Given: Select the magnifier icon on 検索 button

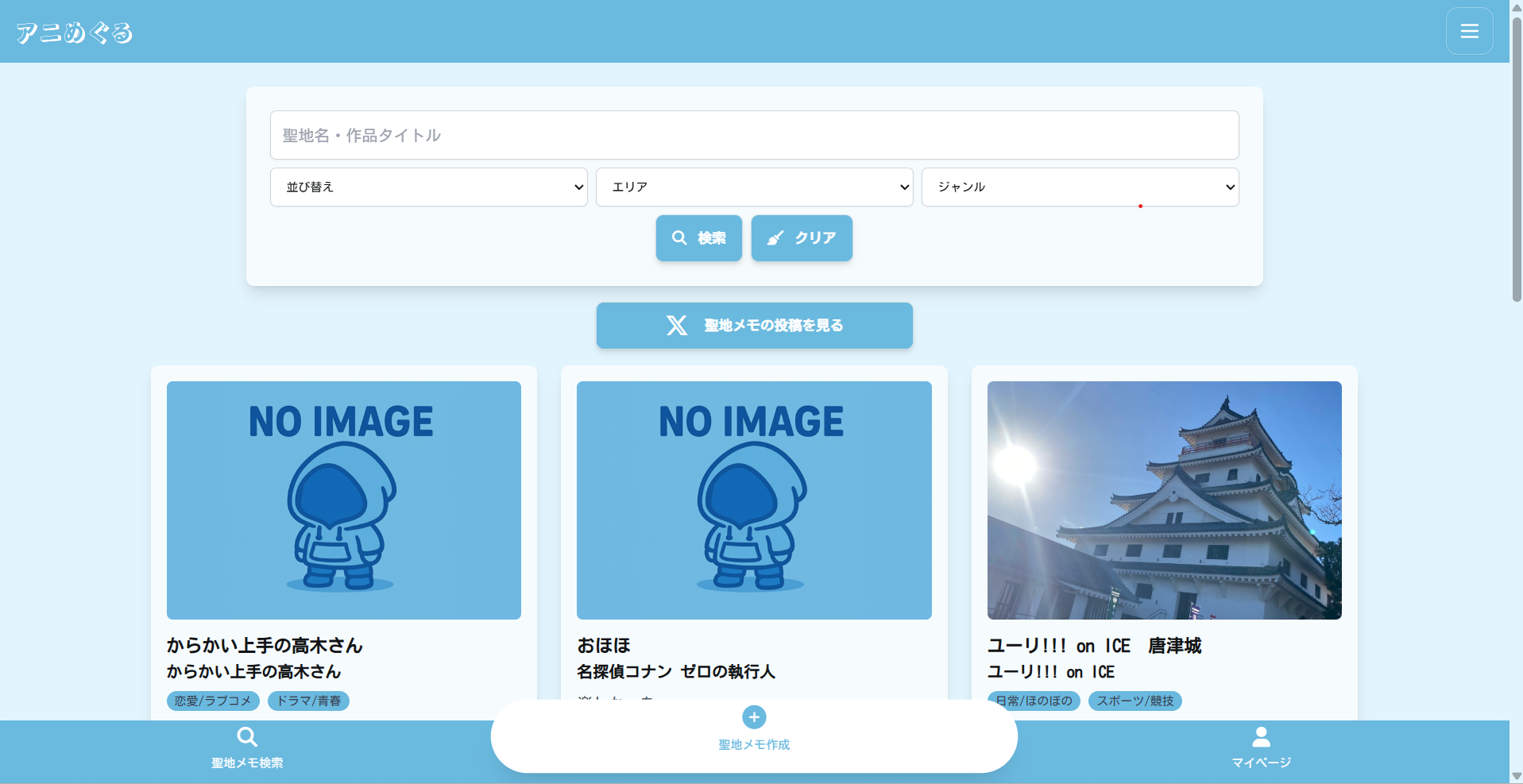Looking at the screenshot, I should [x=680, y=238].
